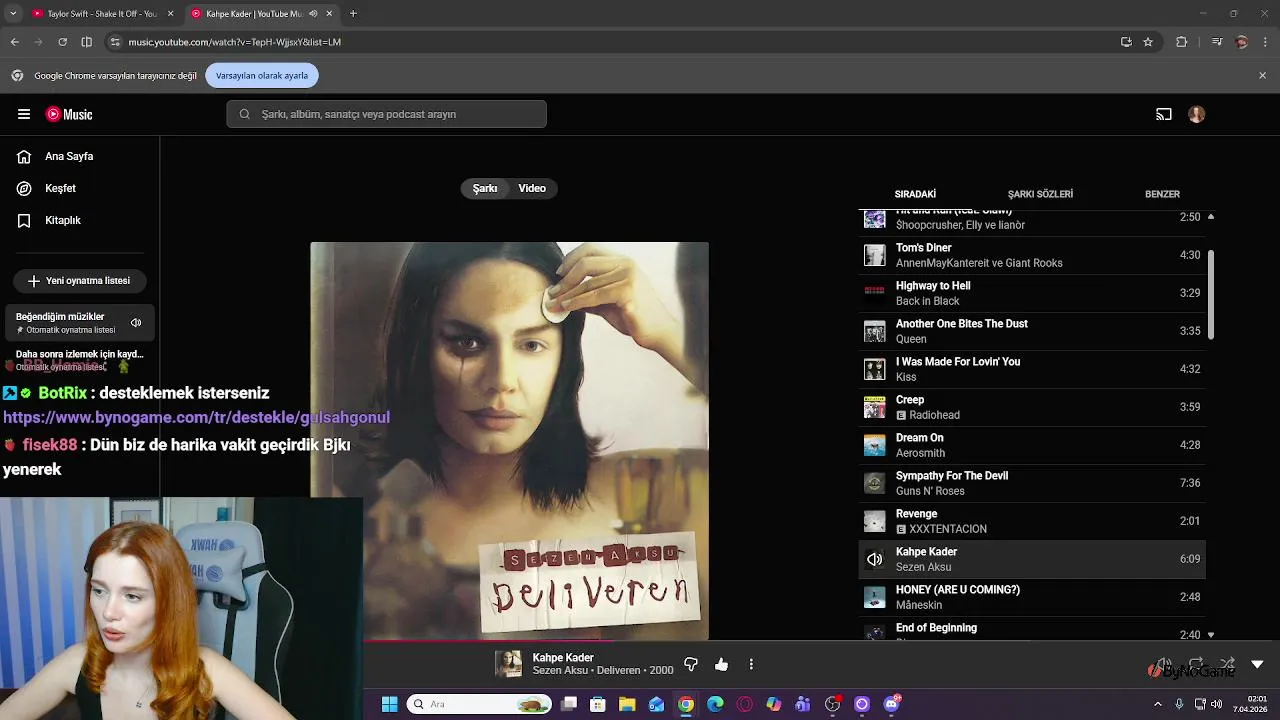The width and height of the screenshot is (1280, 720).
Task: Click the Deliveren album cover artwork
Action: click(509, 441)
